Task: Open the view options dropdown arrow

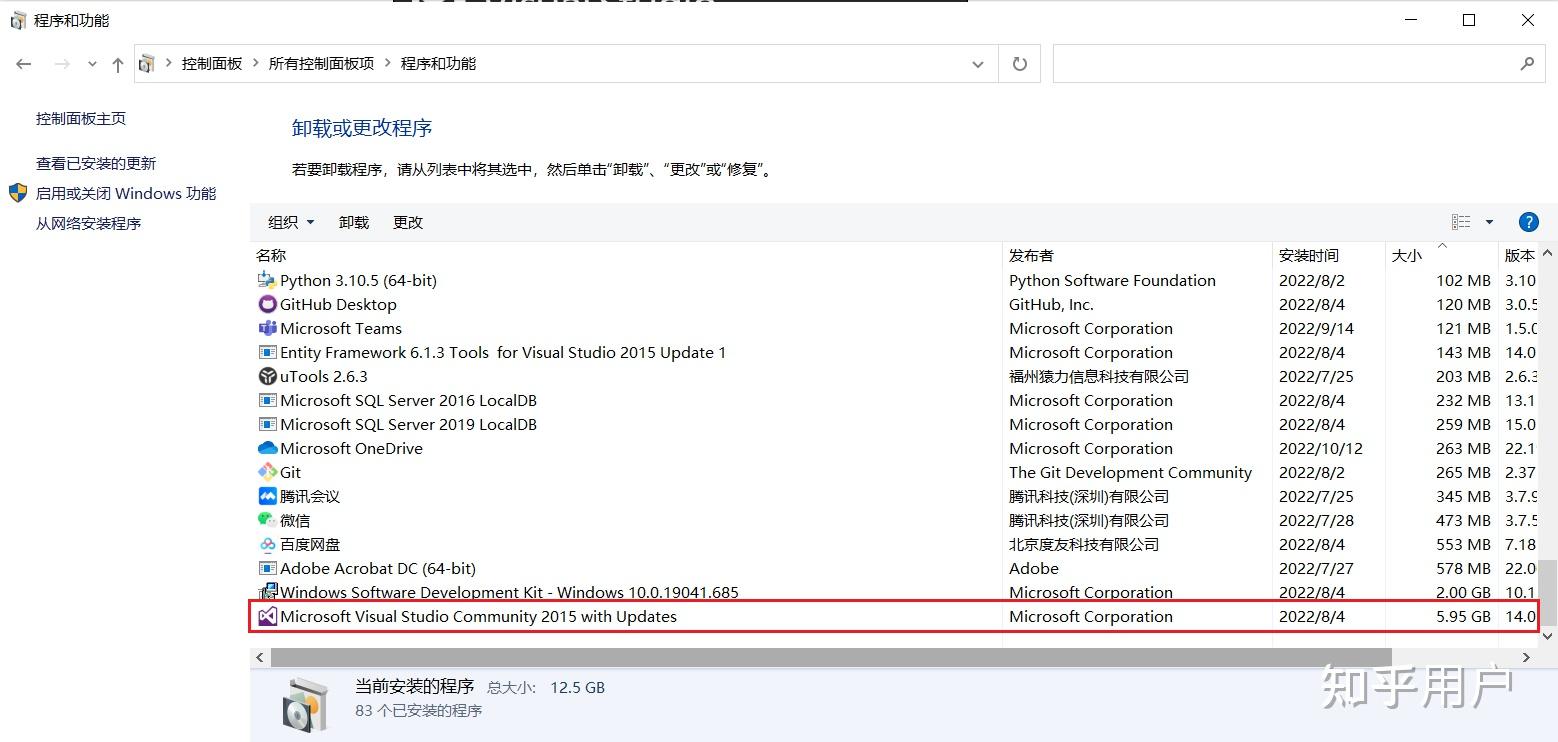Action: click(1489, 222)
